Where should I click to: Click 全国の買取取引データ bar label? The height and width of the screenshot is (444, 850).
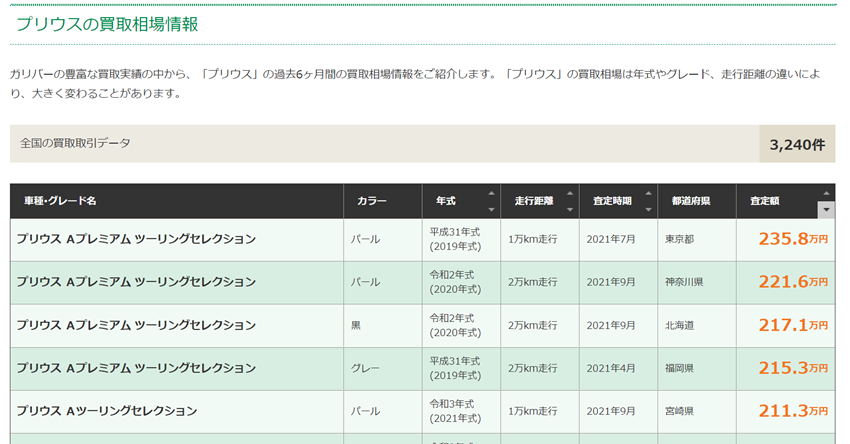point(75,144)
